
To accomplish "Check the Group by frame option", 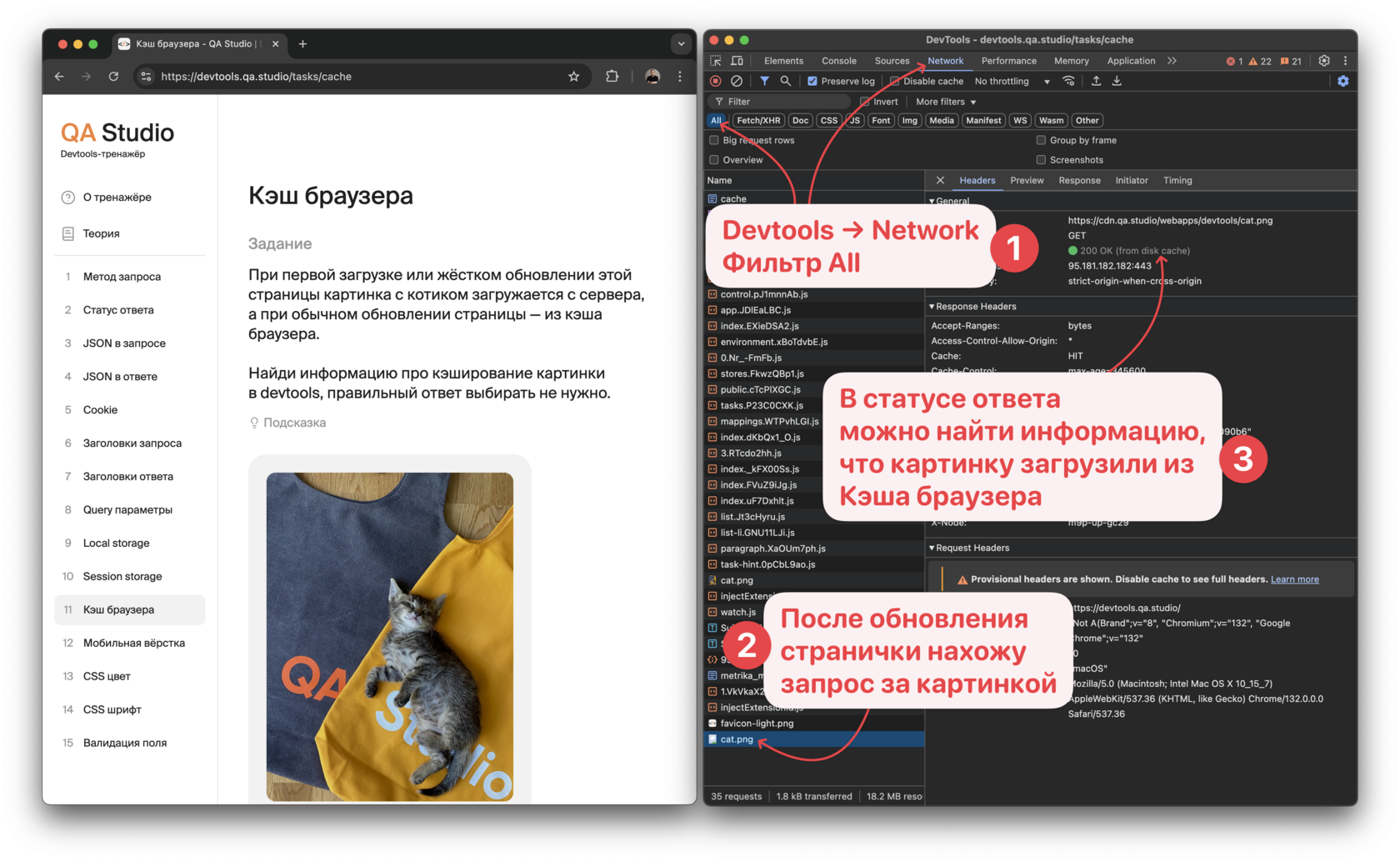I will pyautogui.click(x=1041, y=140).
